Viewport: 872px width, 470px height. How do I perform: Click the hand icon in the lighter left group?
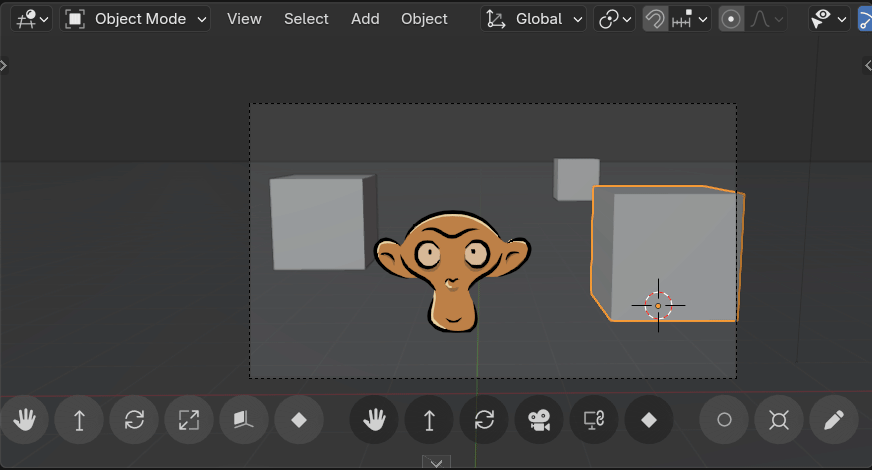click(x=24, y=419)
